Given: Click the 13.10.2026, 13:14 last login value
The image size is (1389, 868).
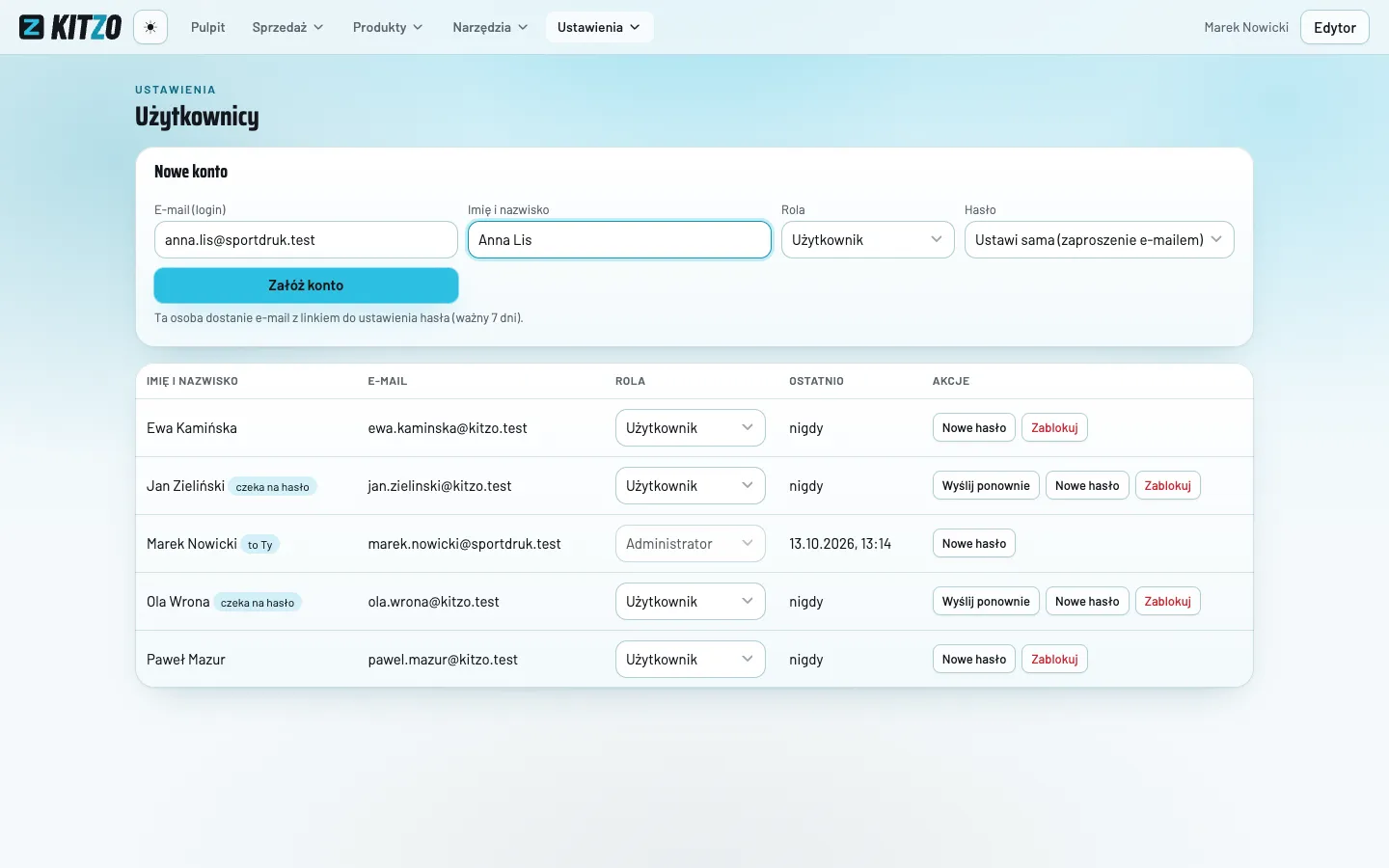Looking at the screenshot, I should (x=840, y=544).
